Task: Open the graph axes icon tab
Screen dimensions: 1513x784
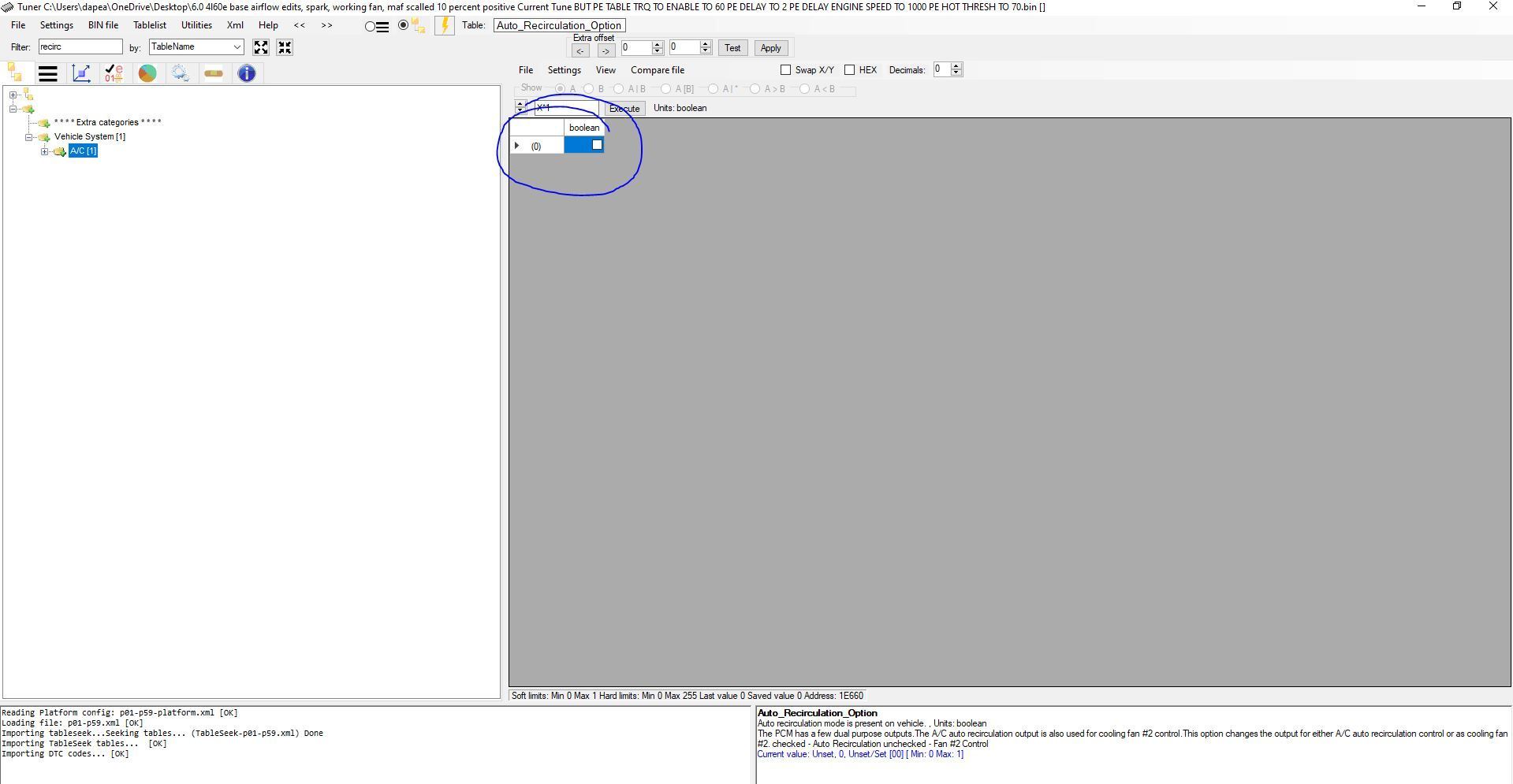Action: click(x=81, y=73)
